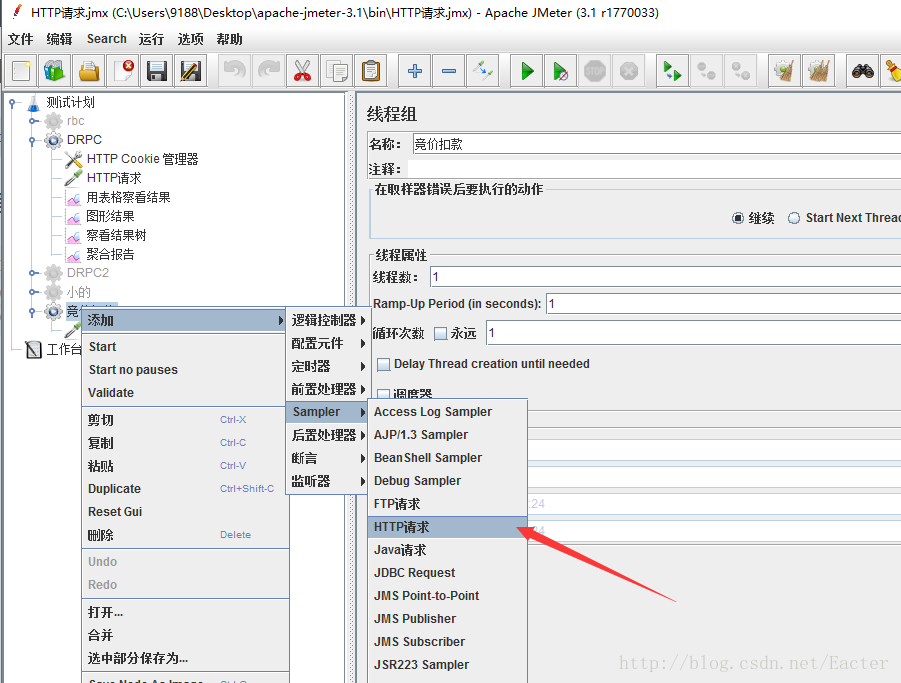Screen dimensions: 901x683
Task: Toggle the 永远 forever checkbox
Action: (x=440, y=333)
